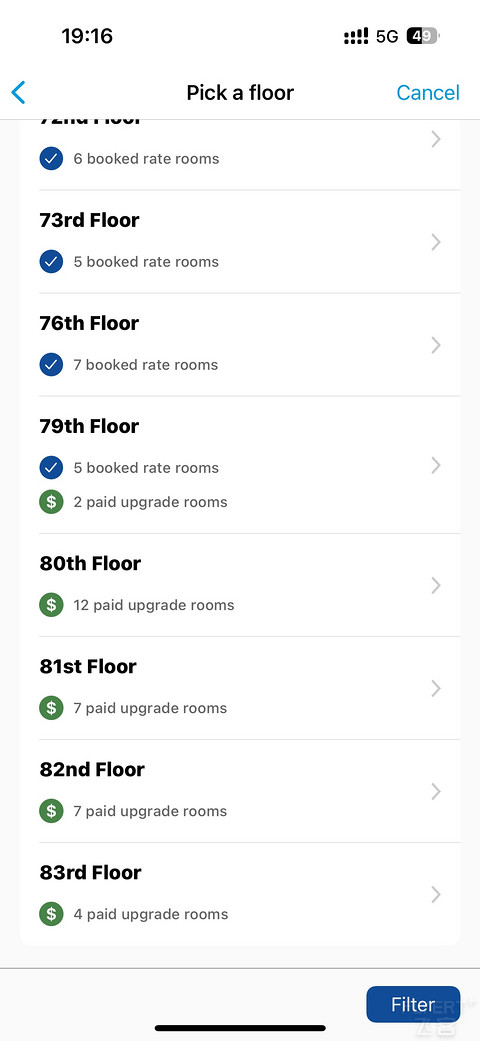Tap green dollar icon on 82nd Floor

[x=51, y=811]
